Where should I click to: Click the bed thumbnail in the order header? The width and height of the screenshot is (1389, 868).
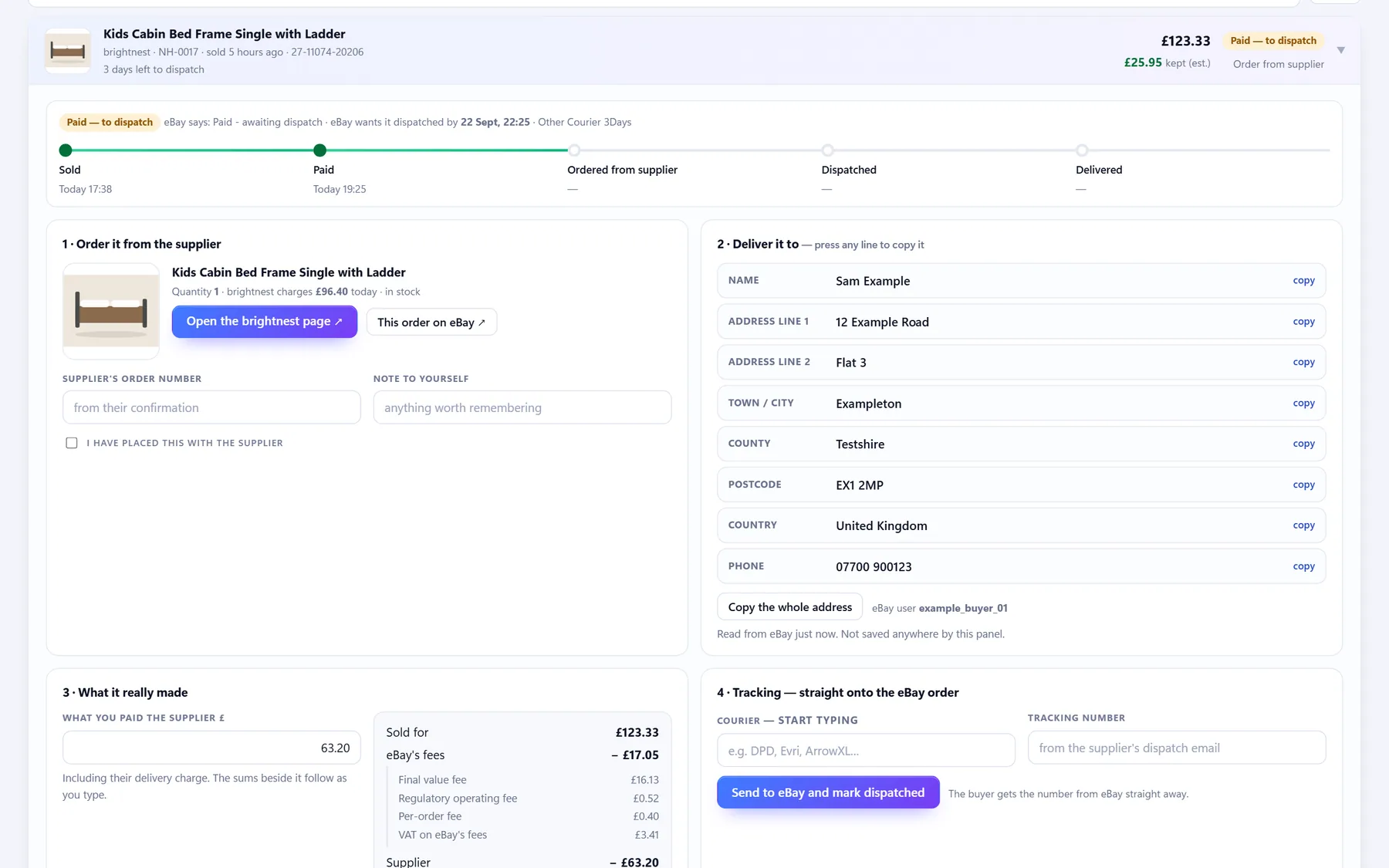point(68,51)
